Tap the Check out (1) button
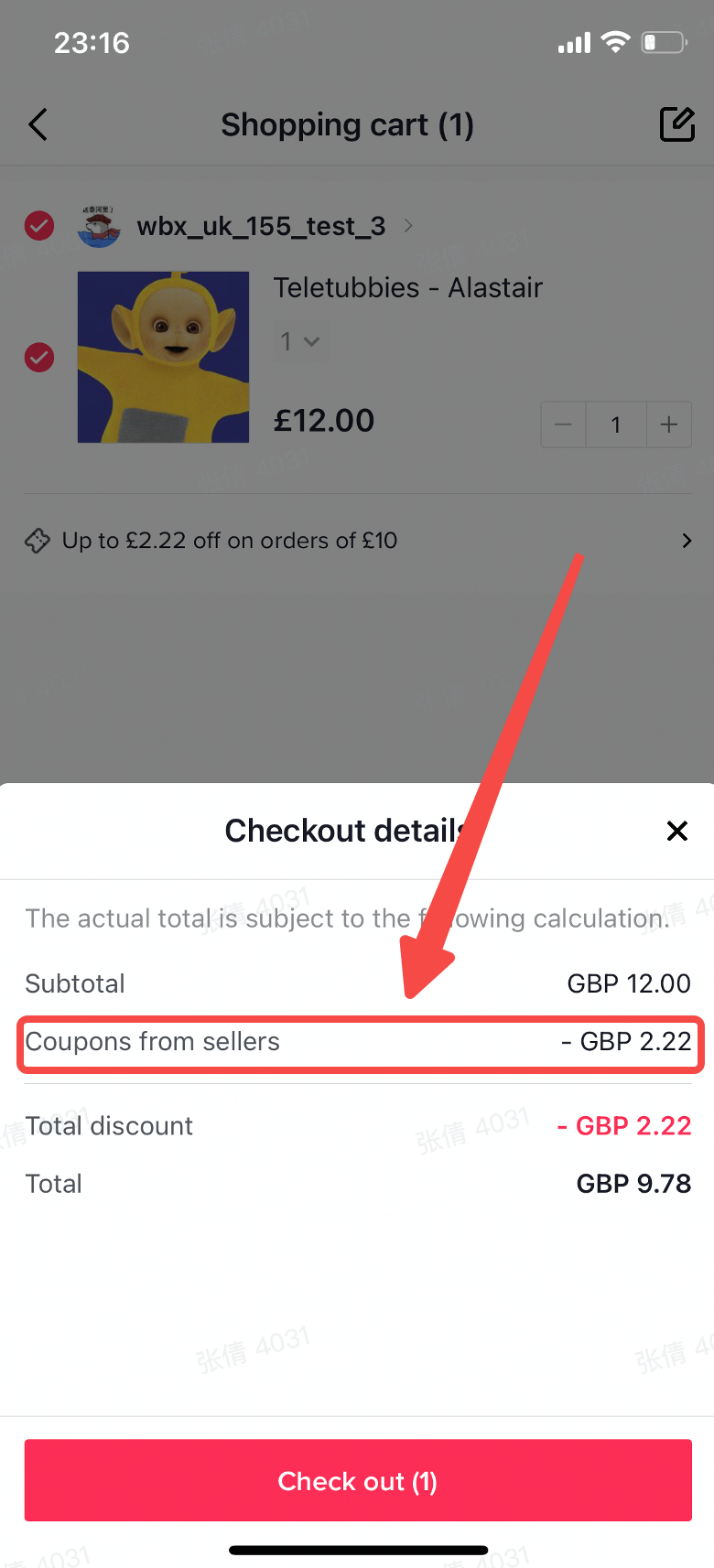Image resolution: width=714 pixels, height=1568 pixels. (x=358, y=1480)
